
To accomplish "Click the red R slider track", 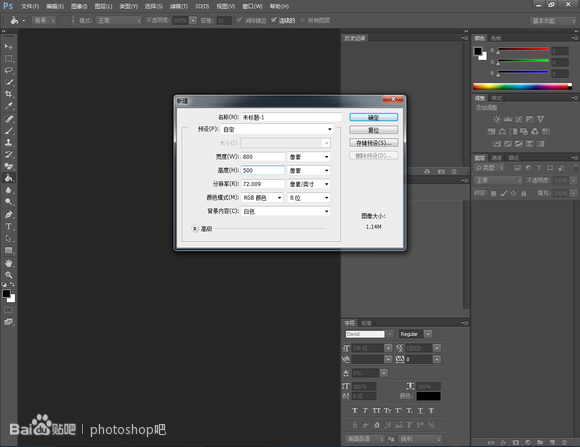I will tap(523, 49).
